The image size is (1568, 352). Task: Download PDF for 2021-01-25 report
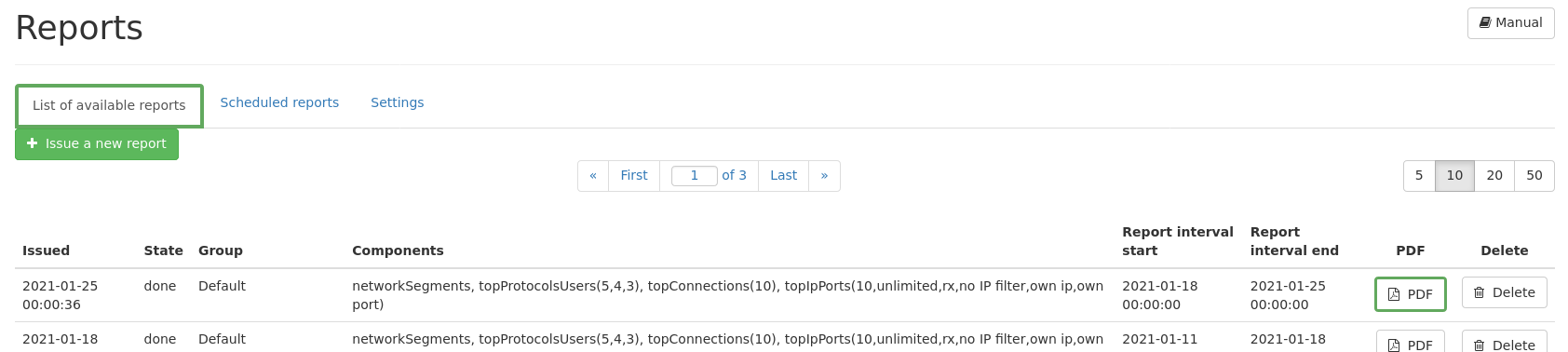1410,294
